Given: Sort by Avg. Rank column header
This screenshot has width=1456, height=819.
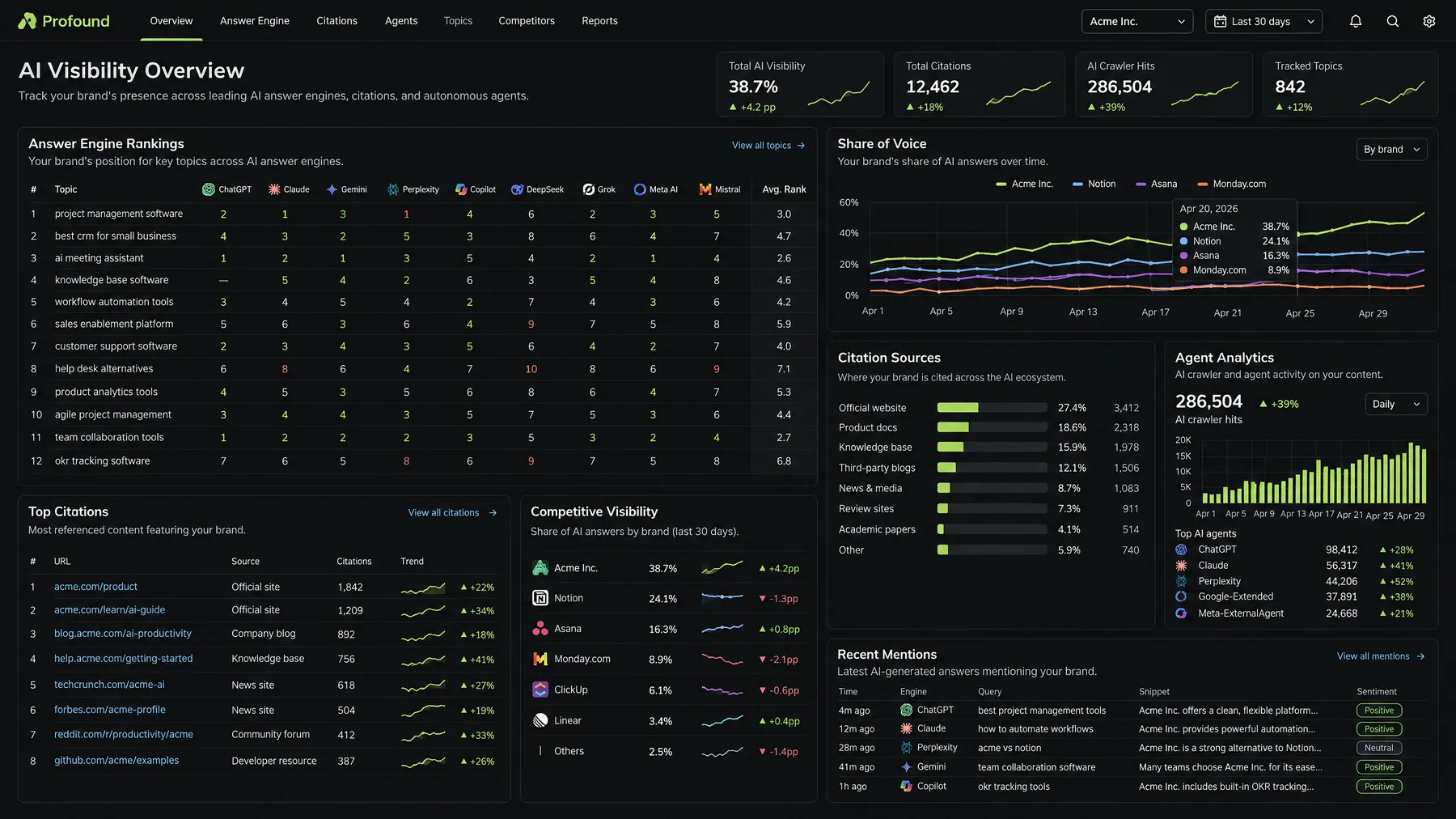Looking at the screenshot, I should (784, 189).
